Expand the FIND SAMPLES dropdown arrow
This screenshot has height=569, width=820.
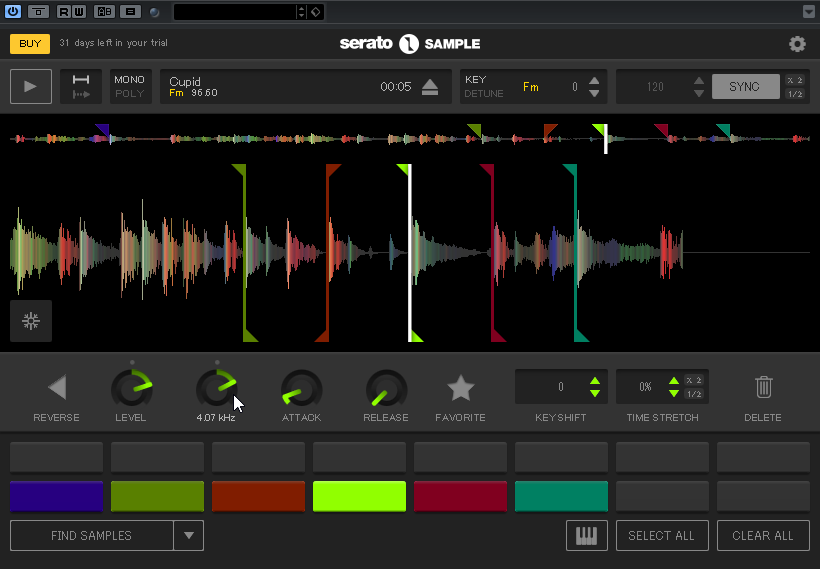(189, 536)
